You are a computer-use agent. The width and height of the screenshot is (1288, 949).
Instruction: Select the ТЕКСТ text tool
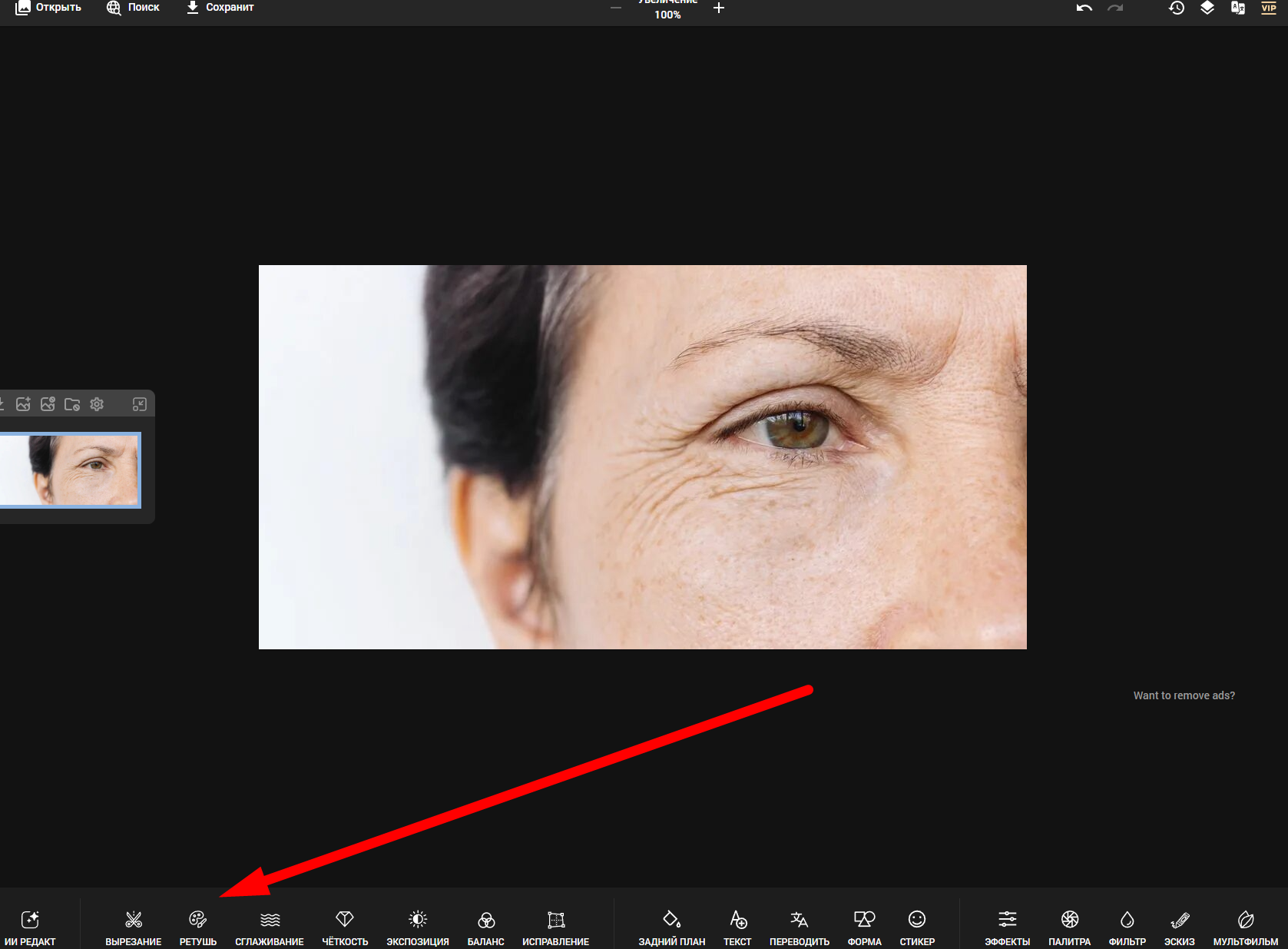click(737, 927)
